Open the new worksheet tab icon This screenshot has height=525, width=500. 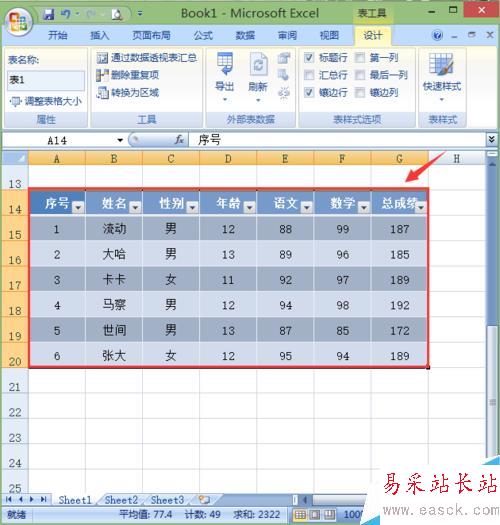click(x=204, y=500)
